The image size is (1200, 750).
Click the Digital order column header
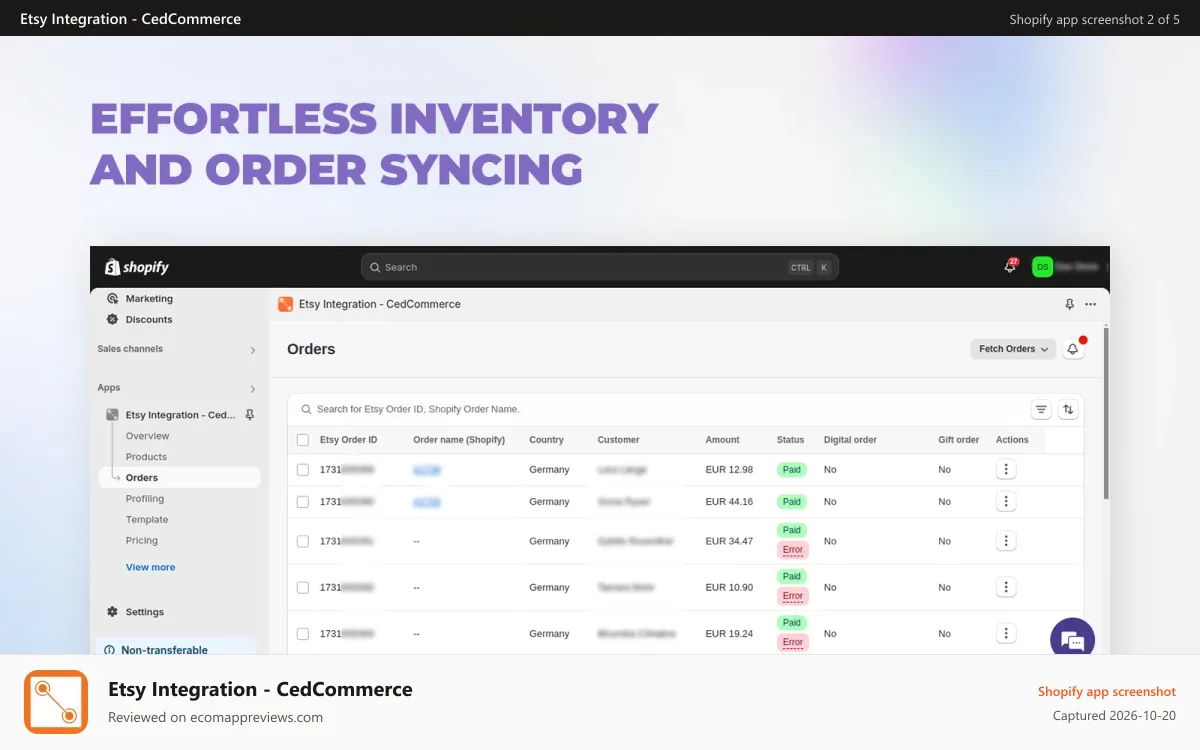(850, 440)
